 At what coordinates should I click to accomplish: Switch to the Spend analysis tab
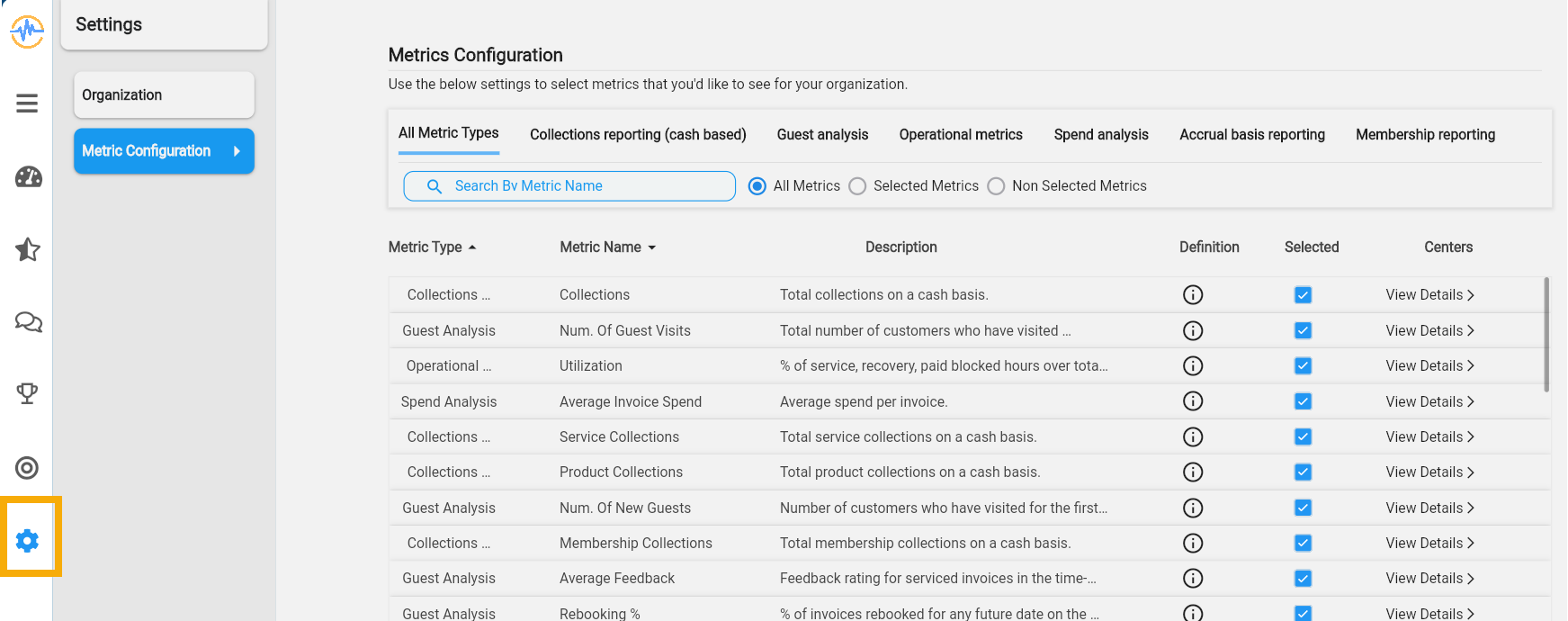click(x=1101, y=135)
